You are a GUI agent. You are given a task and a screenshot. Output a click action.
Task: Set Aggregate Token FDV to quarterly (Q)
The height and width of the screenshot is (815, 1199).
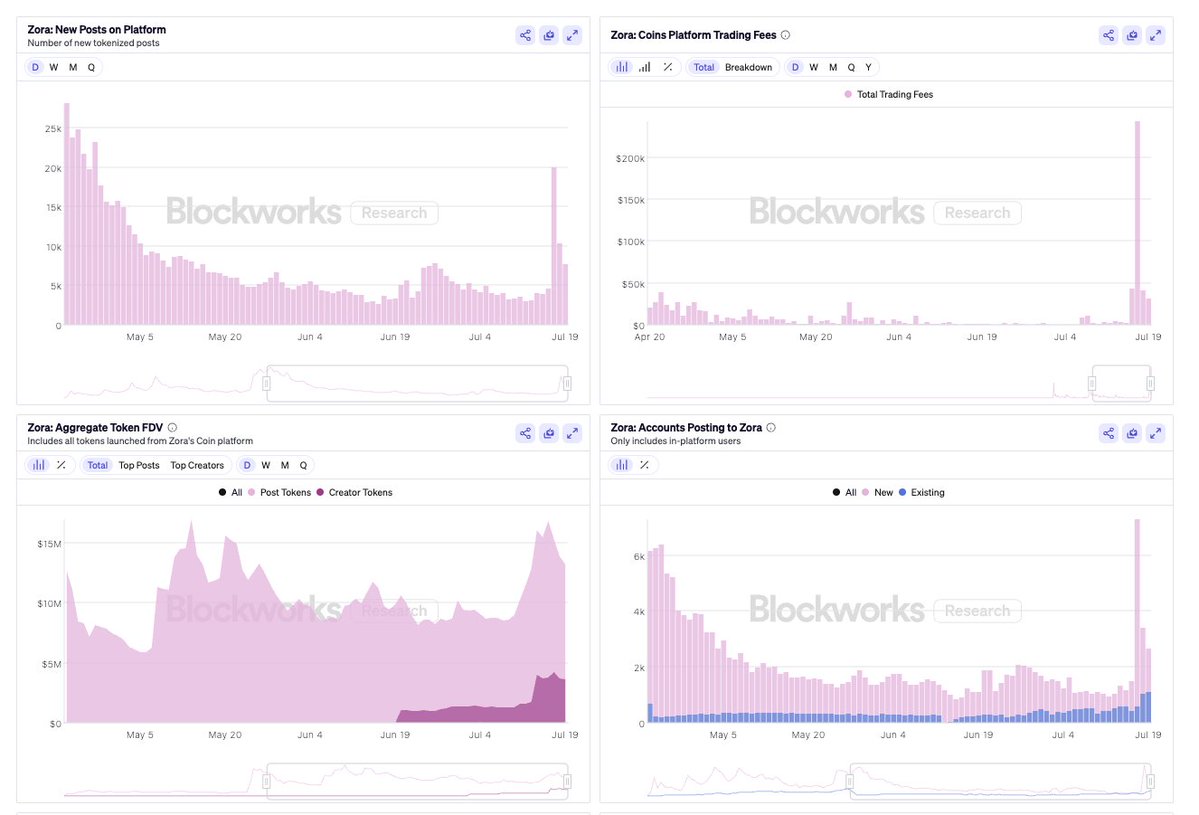[x=303, y=465]
